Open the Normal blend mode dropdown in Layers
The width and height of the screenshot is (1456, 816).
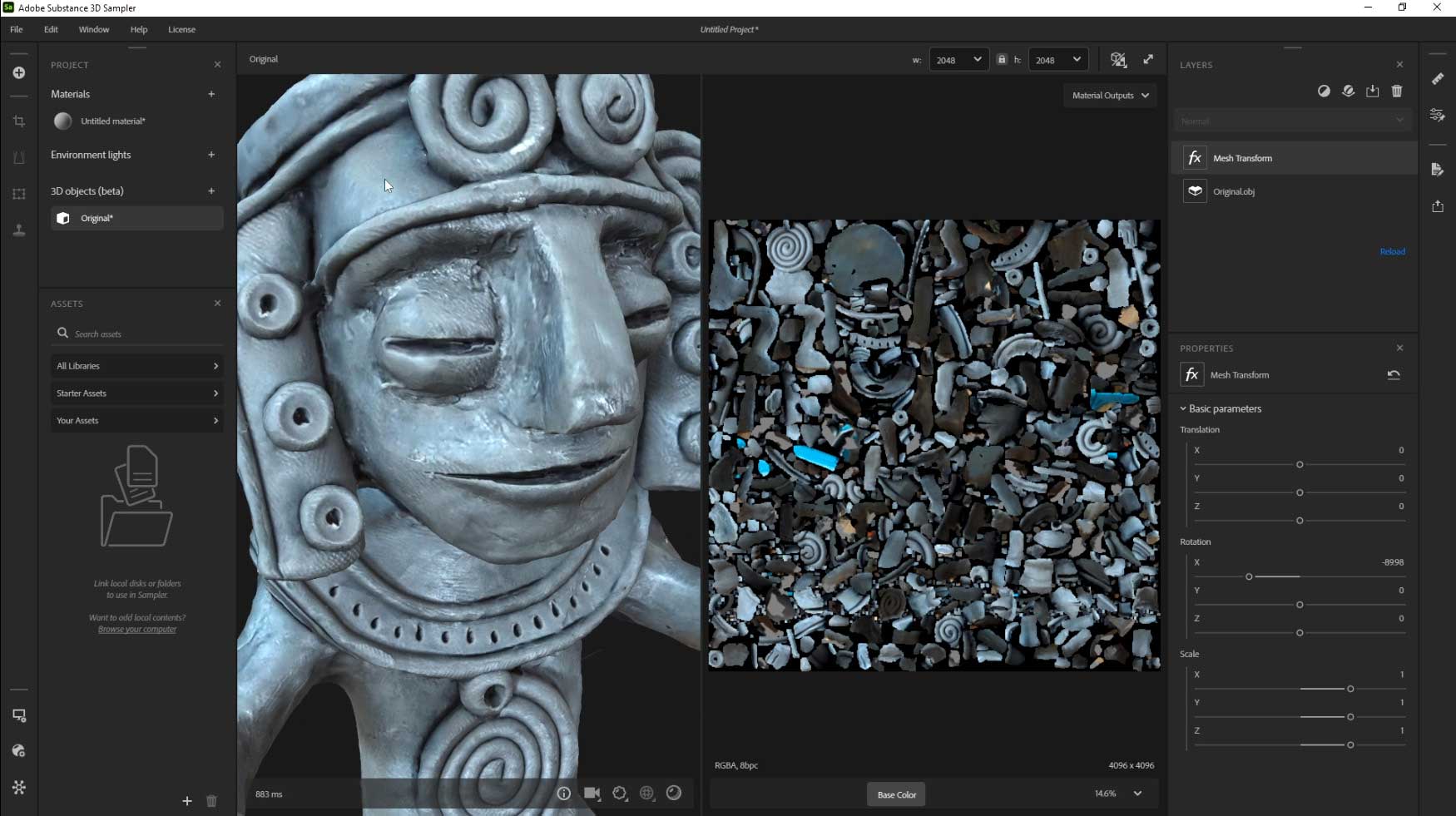pos(1294,121)
